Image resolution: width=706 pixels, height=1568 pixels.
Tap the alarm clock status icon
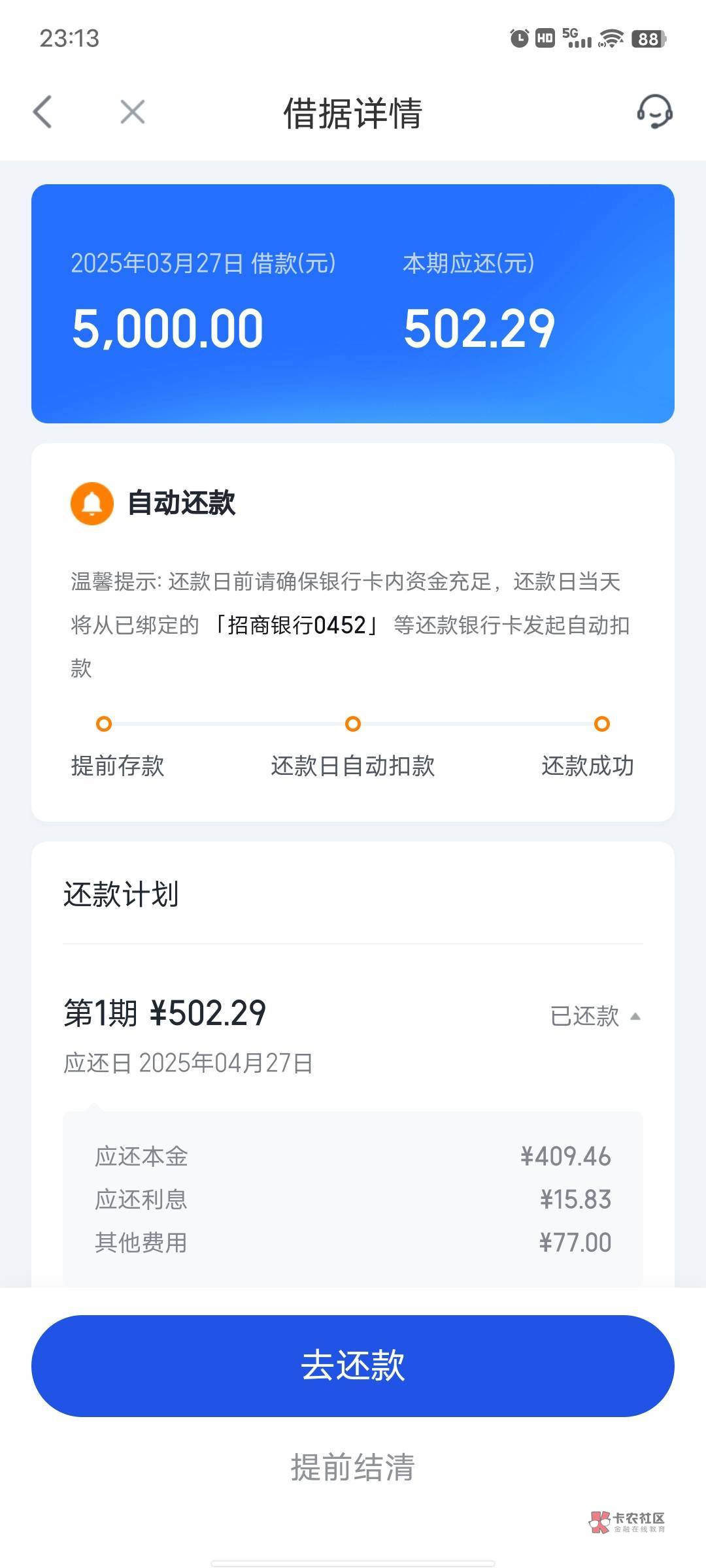(519, 39)
